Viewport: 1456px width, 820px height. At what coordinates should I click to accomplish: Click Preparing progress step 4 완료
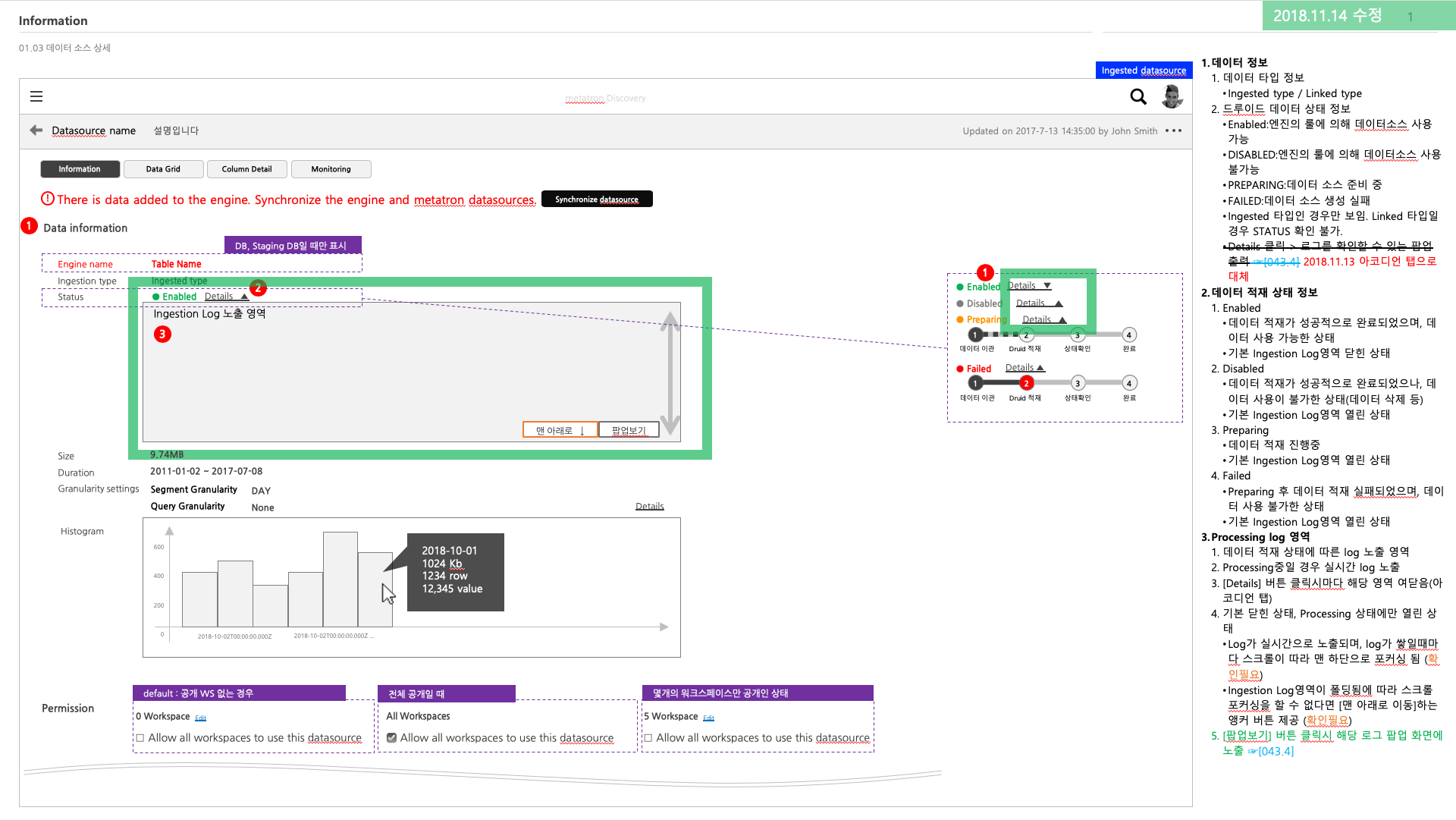click(1129, 335)
